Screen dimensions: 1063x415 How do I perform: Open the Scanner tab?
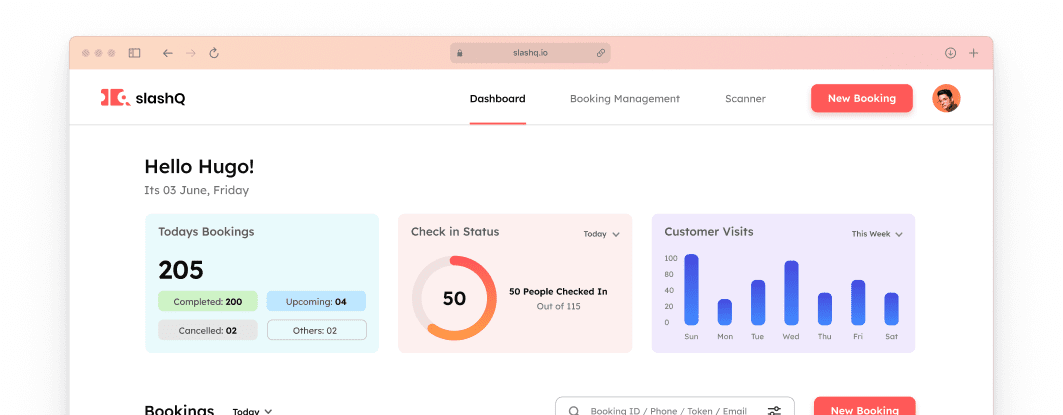coord(746,98)
